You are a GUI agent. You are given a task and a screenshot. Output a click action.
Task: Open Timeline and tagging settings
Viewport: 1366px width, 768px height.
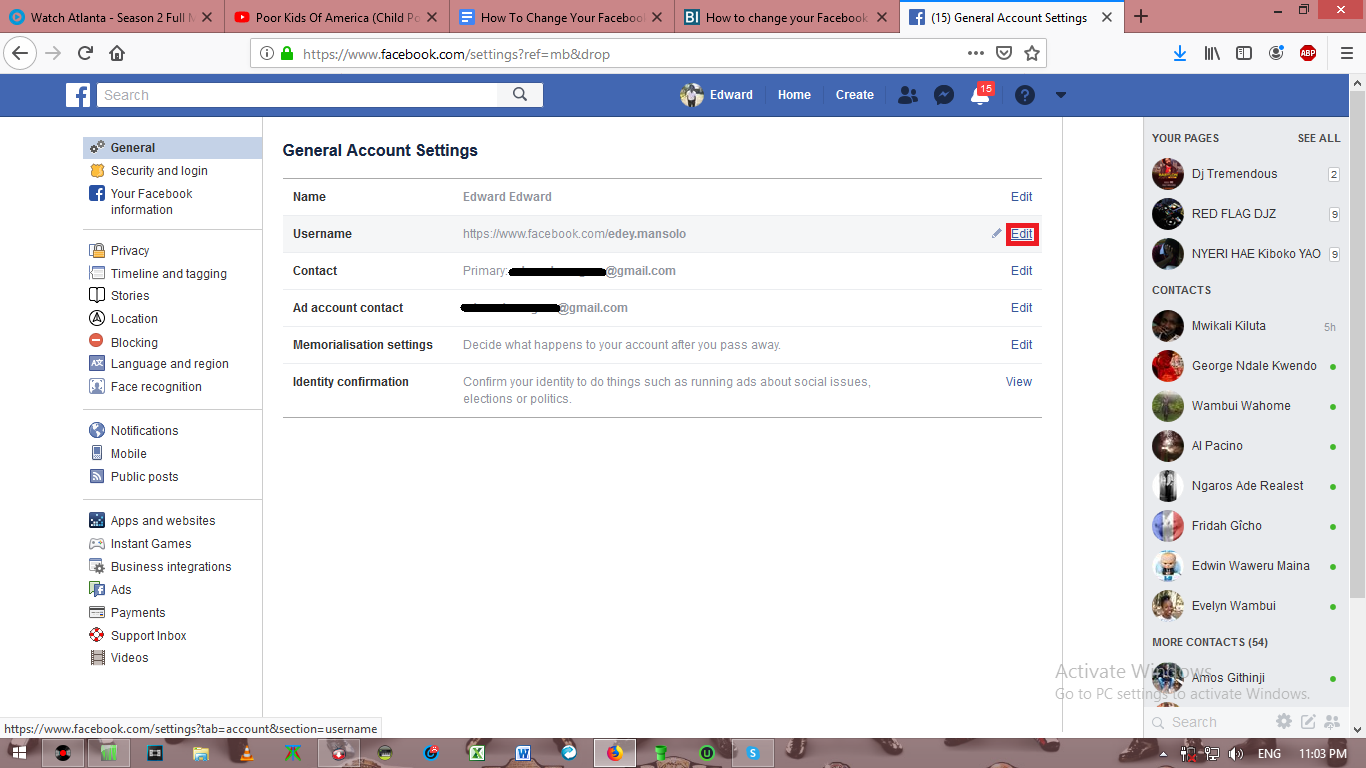point(168,274)
